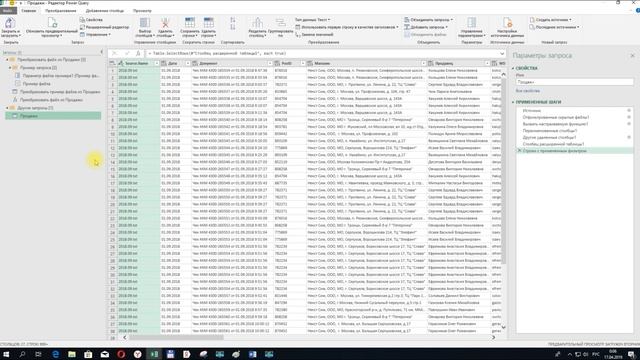Open the Append Queries dropdown
Viewport: 640px width, 360px height.
(x=426, y=27)
